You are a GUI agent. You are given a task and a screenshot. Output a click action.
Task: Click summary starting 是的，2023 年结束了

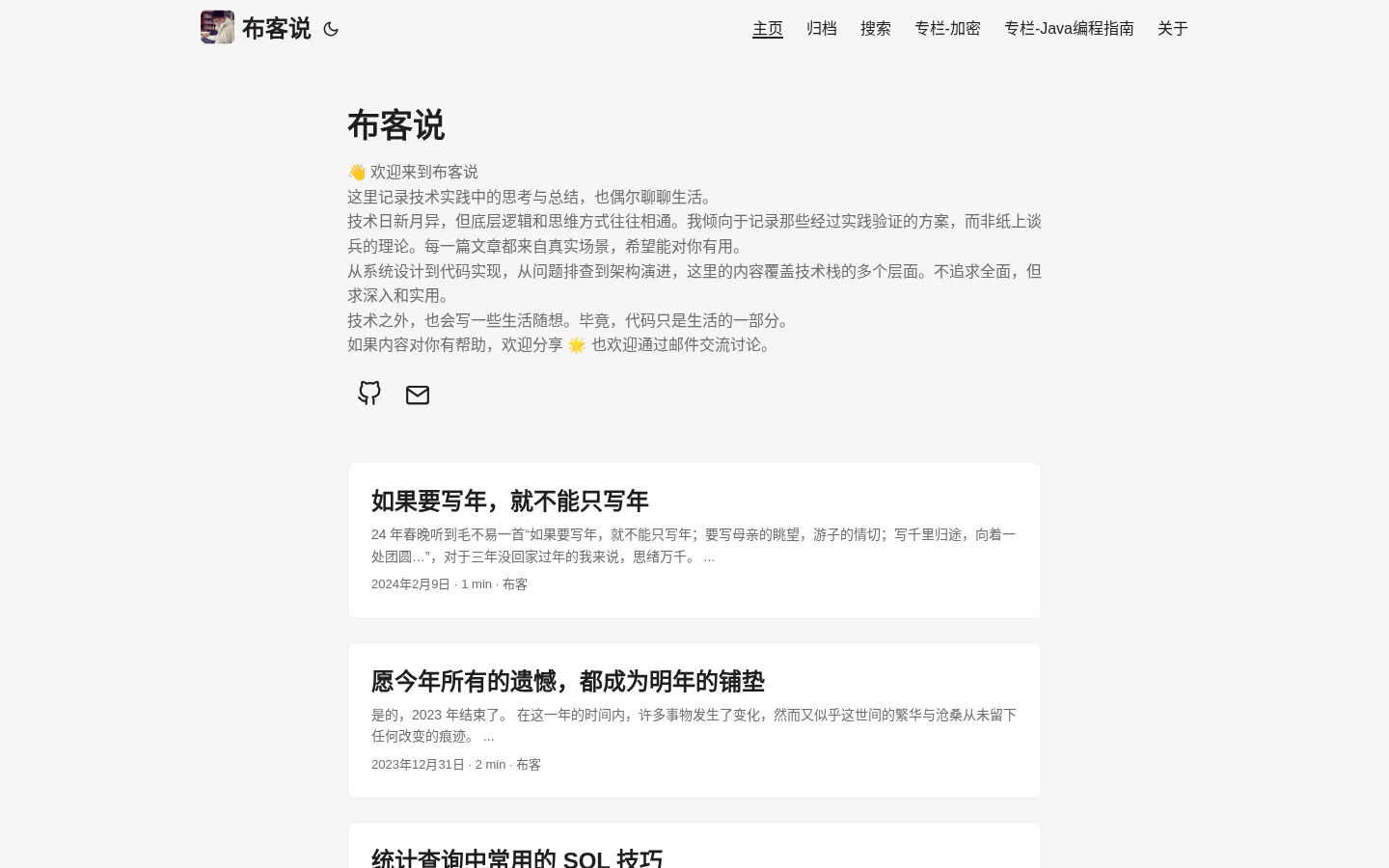coord(694,725)
